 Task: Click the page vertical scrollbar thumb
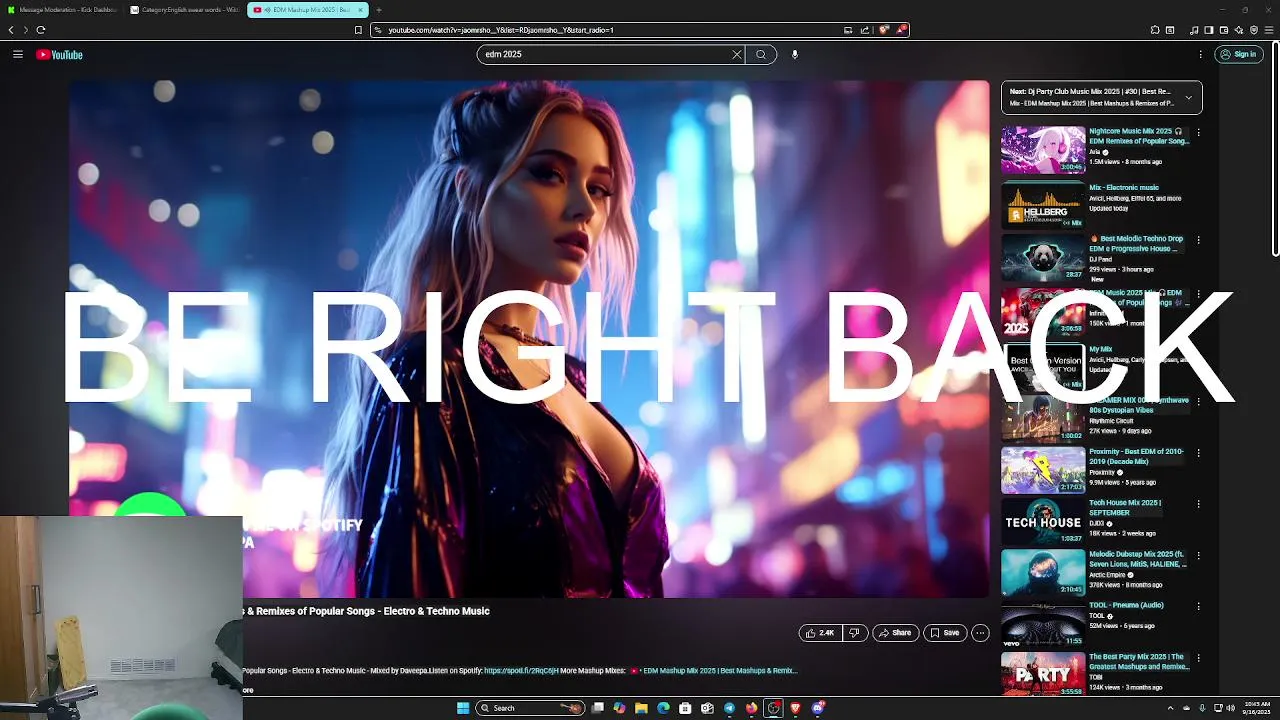tap(1275, 150)
